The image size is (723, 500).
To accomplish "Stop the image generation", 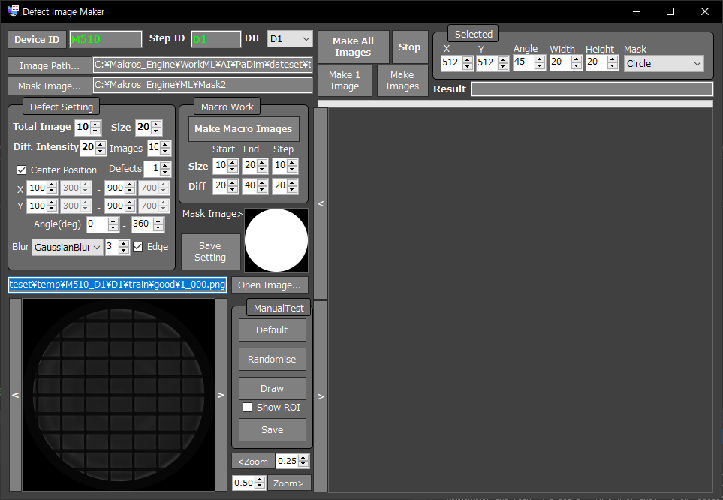I will pyautogui.click(x=409, y=47).
